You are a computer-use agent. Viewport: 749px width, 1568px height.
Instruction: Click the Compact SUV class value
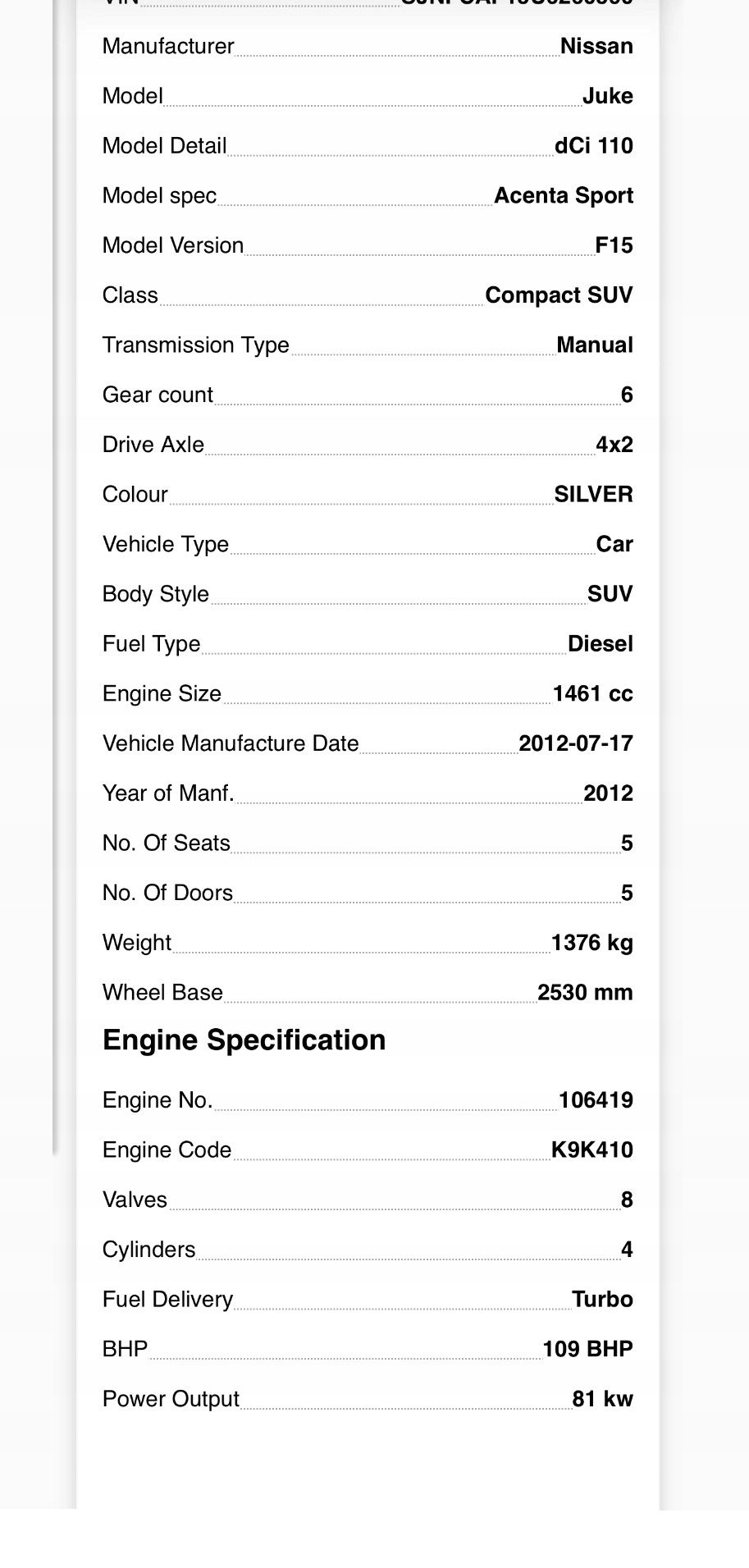click(559, 295)
